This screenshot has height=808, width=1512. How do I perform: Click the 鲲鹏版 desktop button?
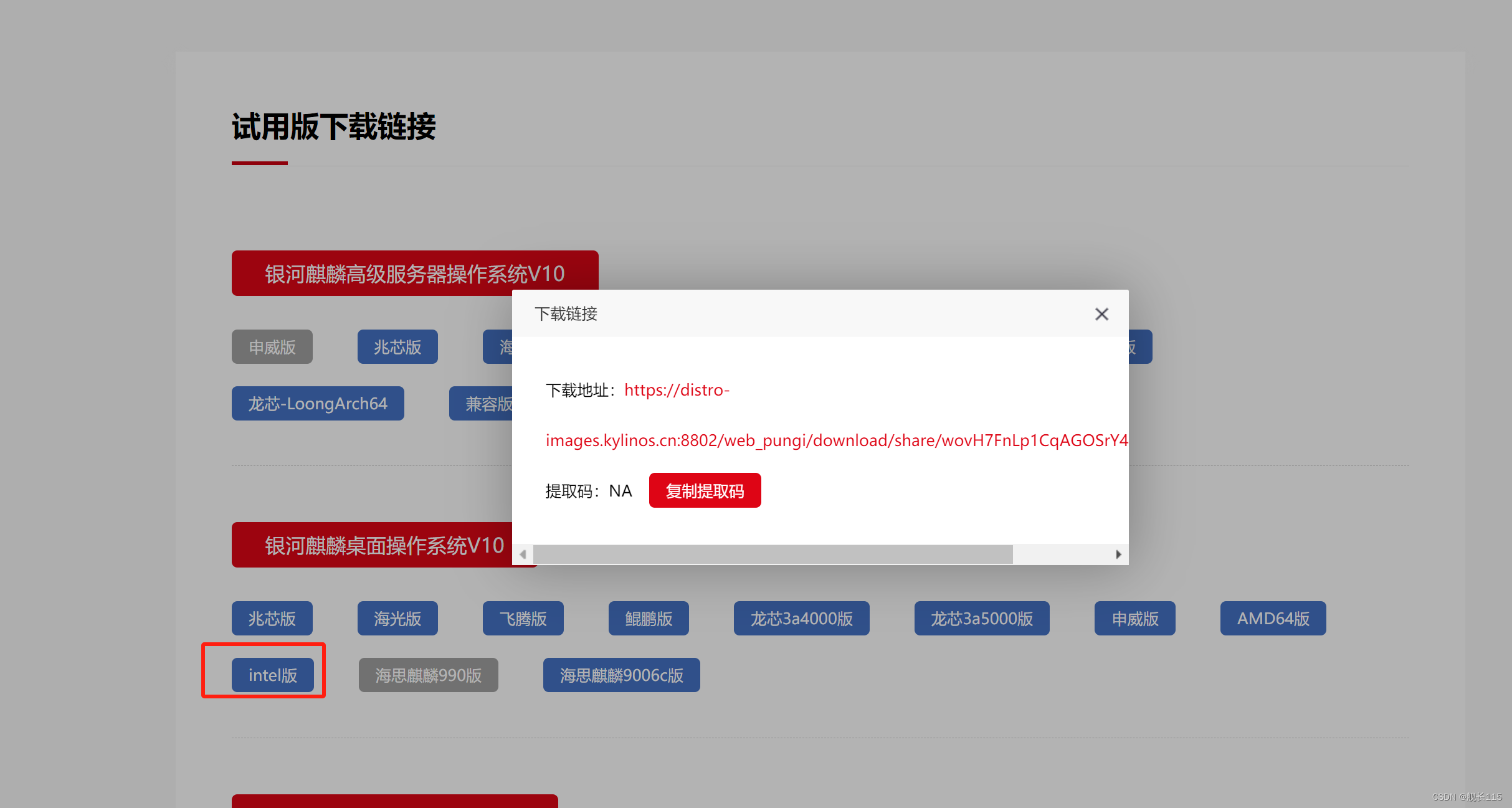click(x=649, y=619)
